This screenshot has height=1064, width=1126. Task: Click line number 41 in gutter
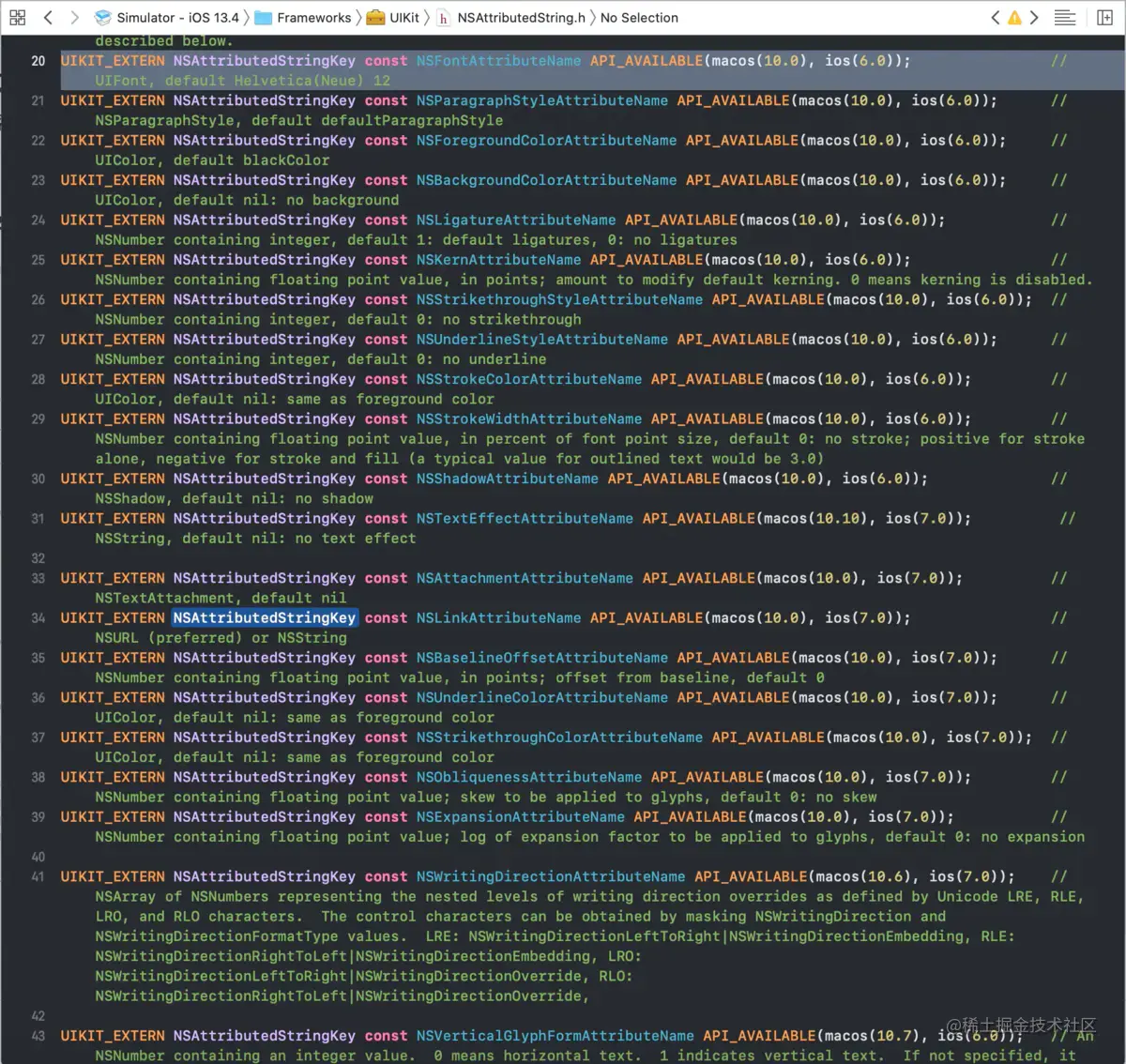[38, 876]
